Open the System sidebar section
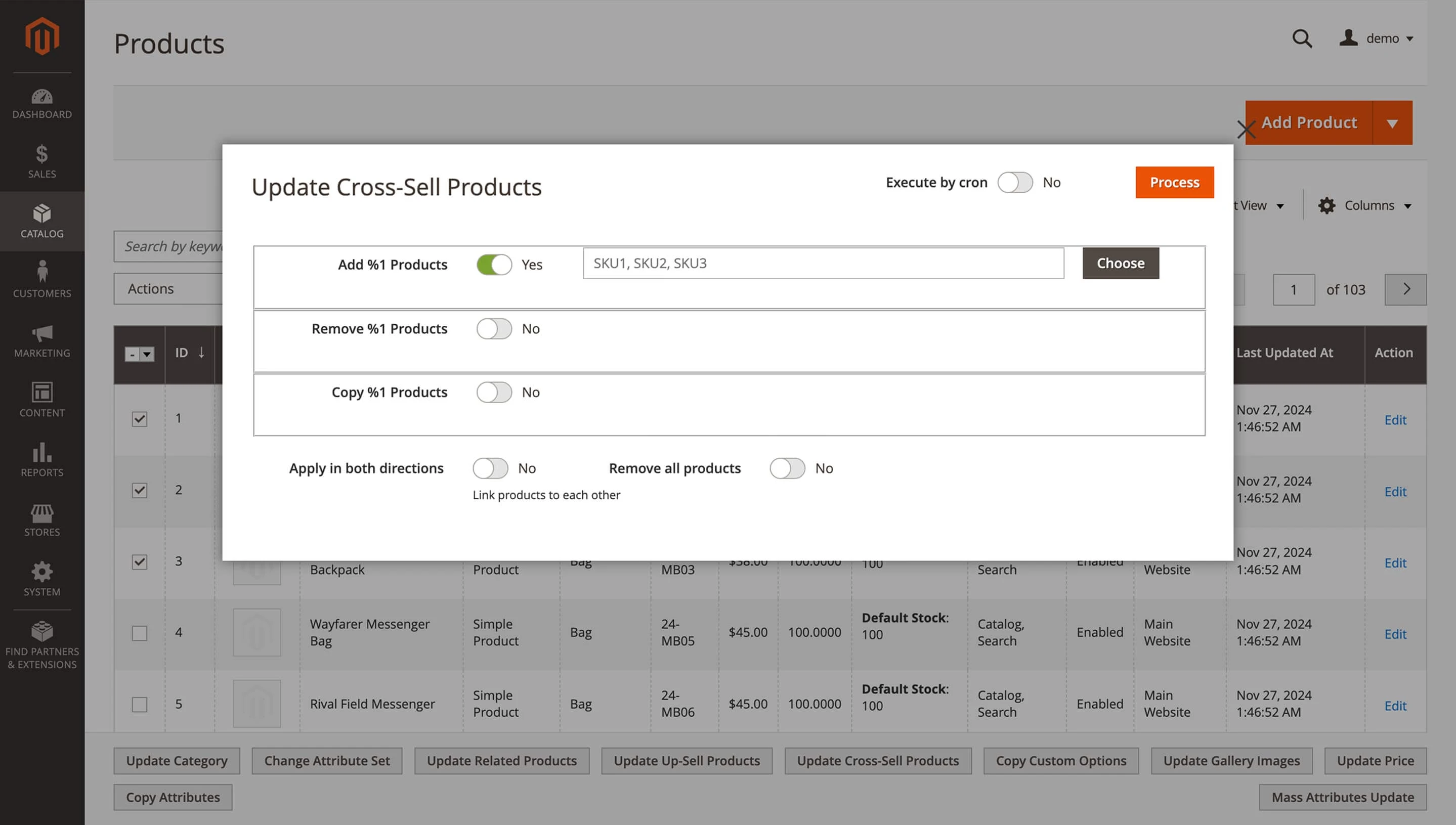 (x=41, y=579)
